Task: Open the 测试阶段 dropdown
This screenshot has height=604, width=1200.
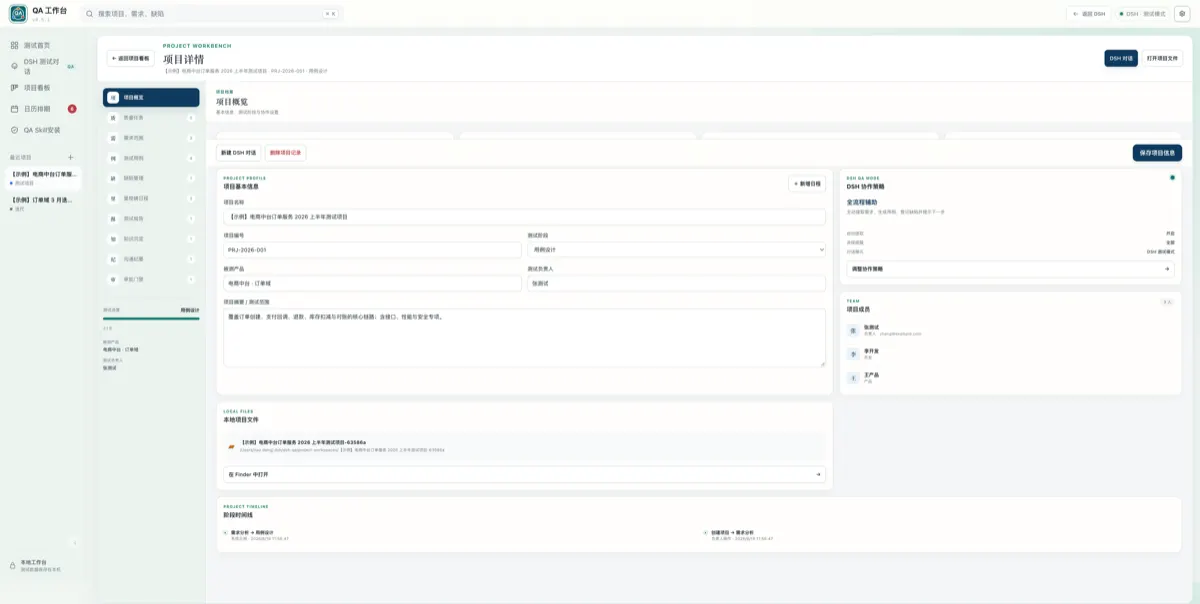Action: tap(676, 250)
